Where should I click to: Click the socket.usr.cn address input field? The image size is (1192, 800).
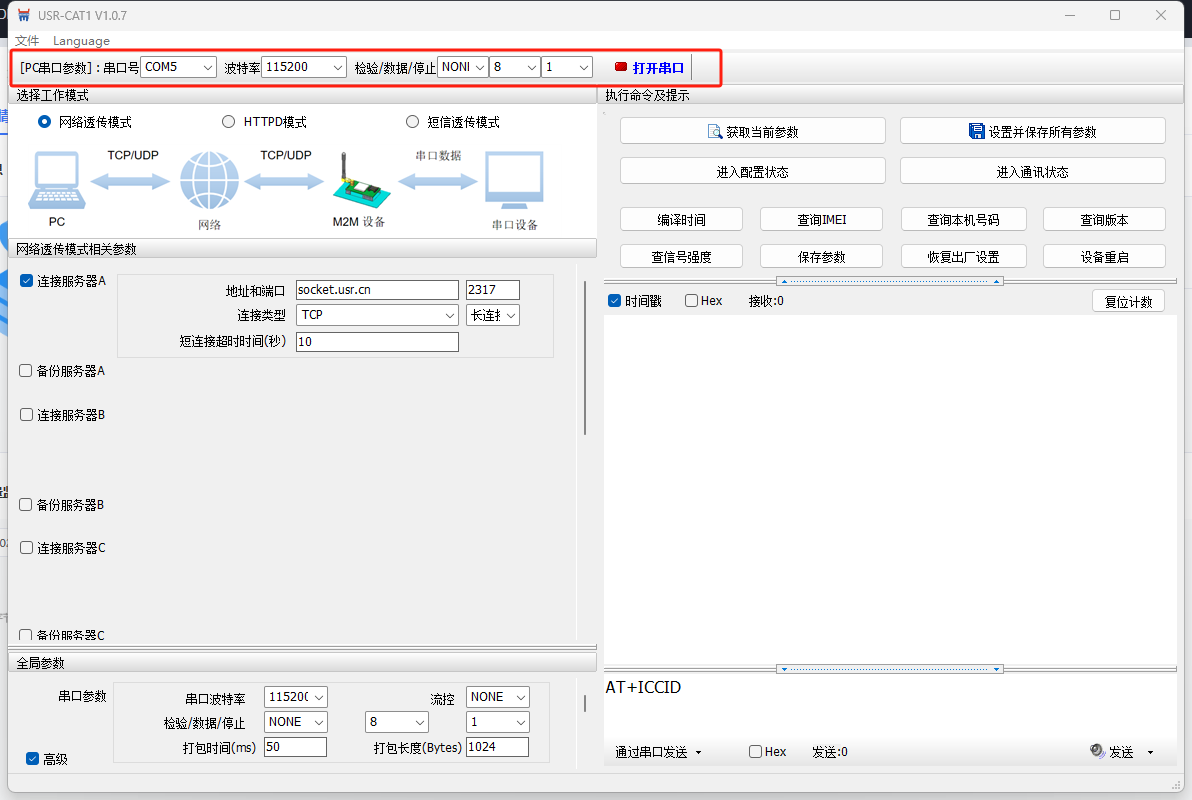pos(376,290)
